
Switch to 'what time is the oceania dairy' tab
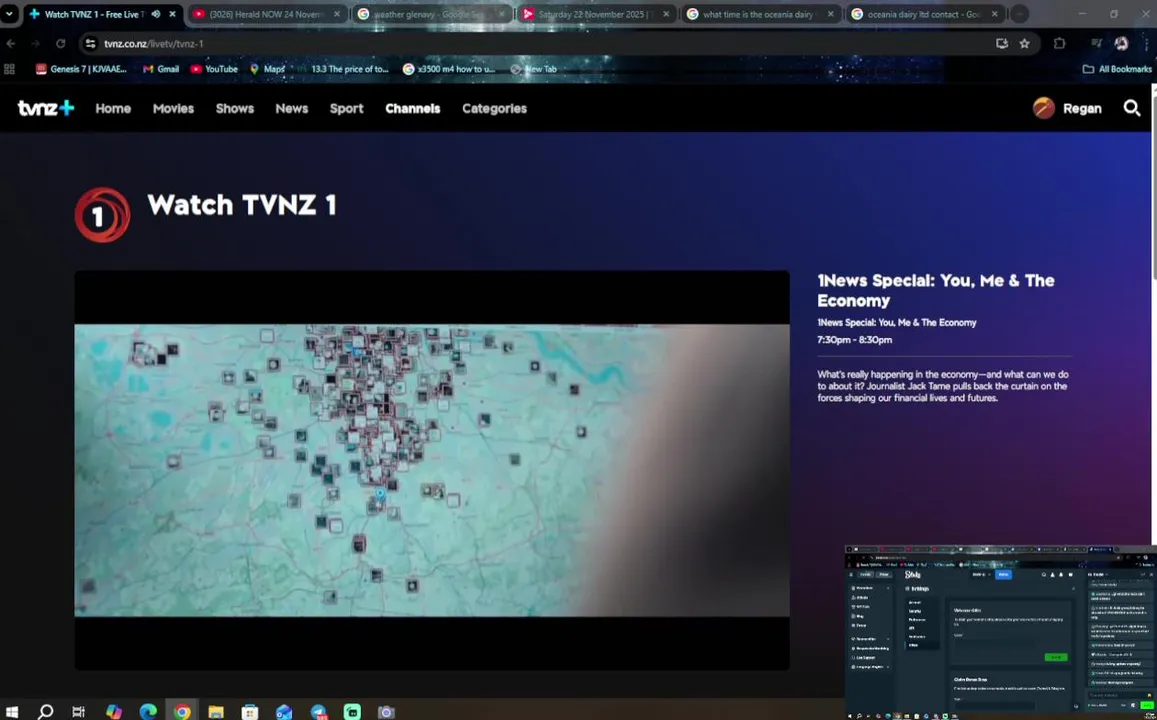click(x=761, y=14)
